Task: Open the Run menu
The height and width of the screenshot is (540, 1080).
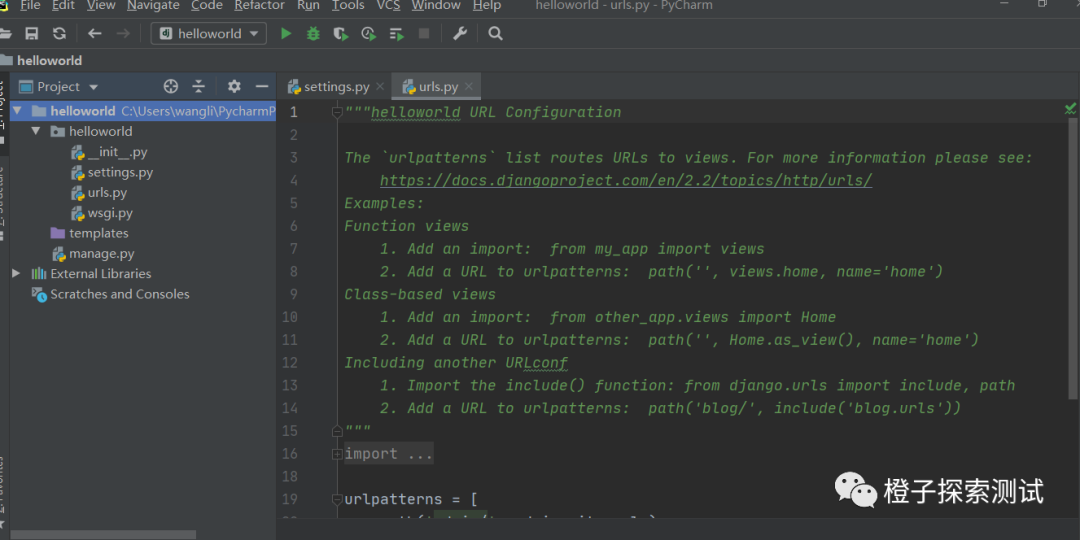Action: (309, 6)
